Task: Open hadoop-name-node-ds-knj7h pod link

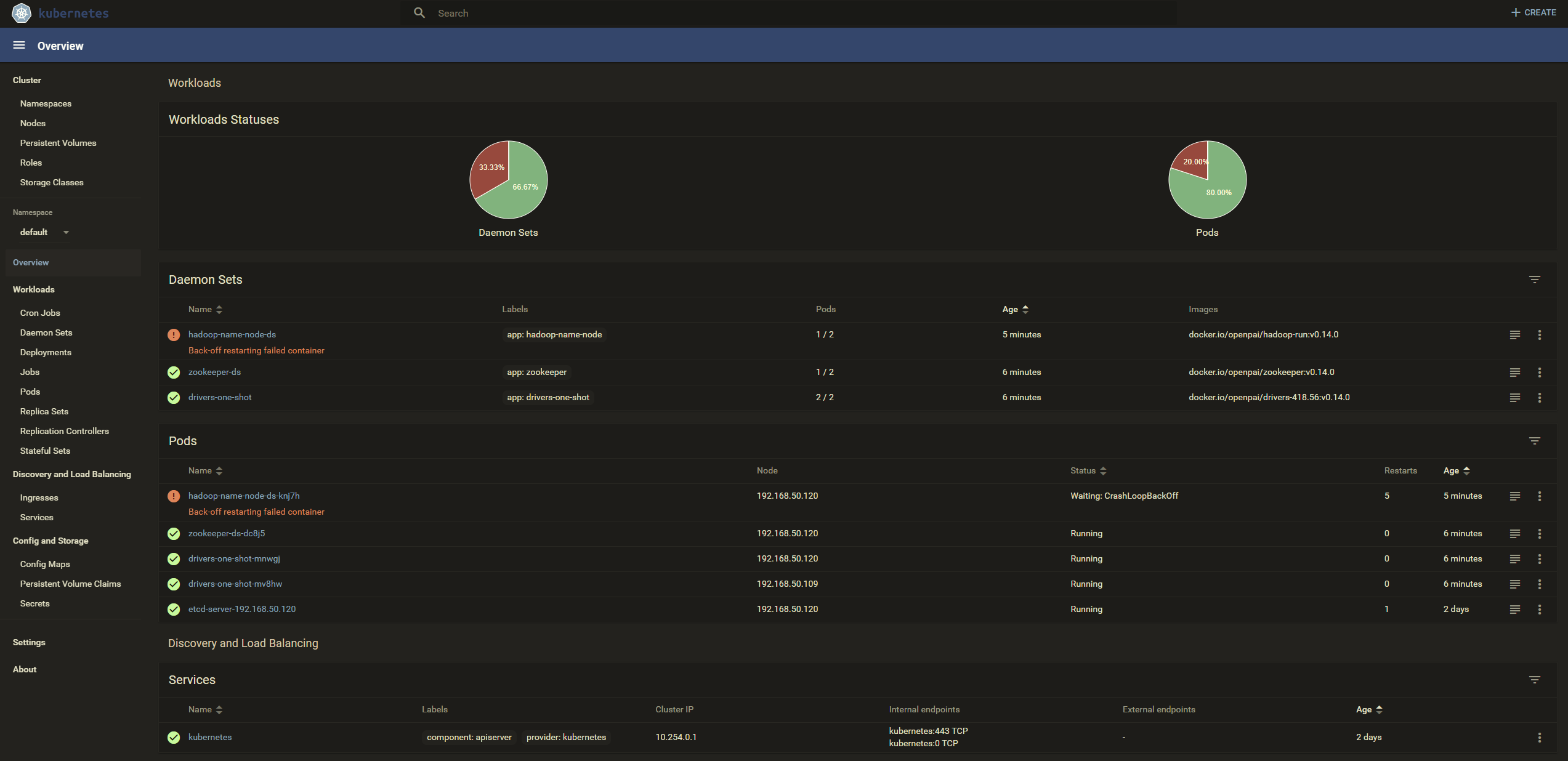Action: point(244,496)
